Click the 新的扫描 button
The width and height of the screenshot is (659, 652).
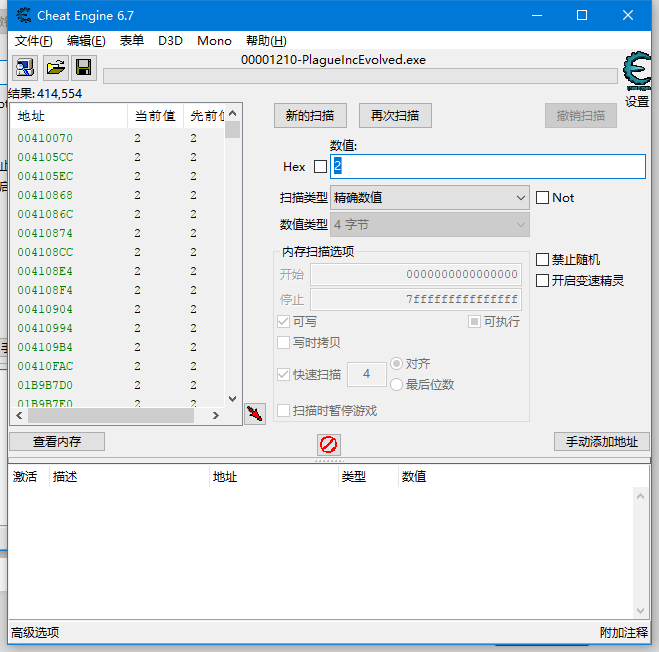pyautogui.click(x=310, y=116)
